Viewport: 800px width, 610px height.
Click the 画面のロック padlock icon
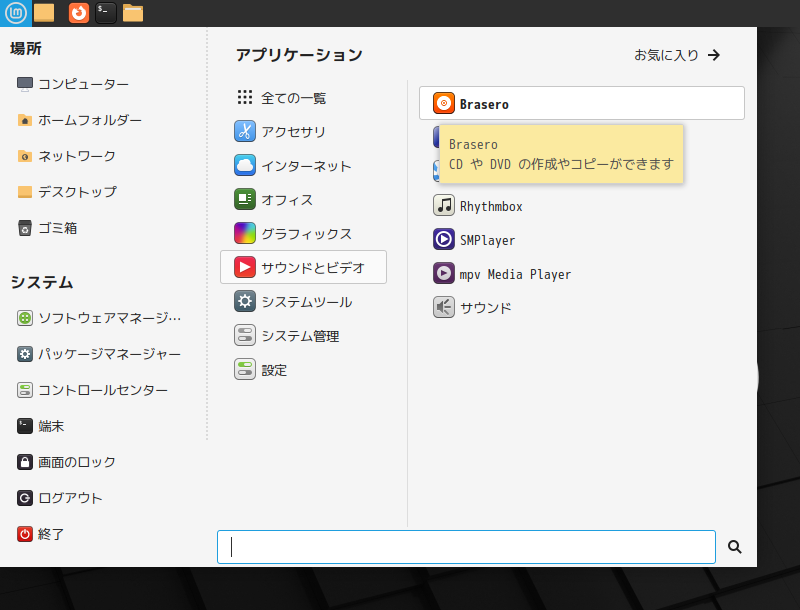(x=24, y=462)
